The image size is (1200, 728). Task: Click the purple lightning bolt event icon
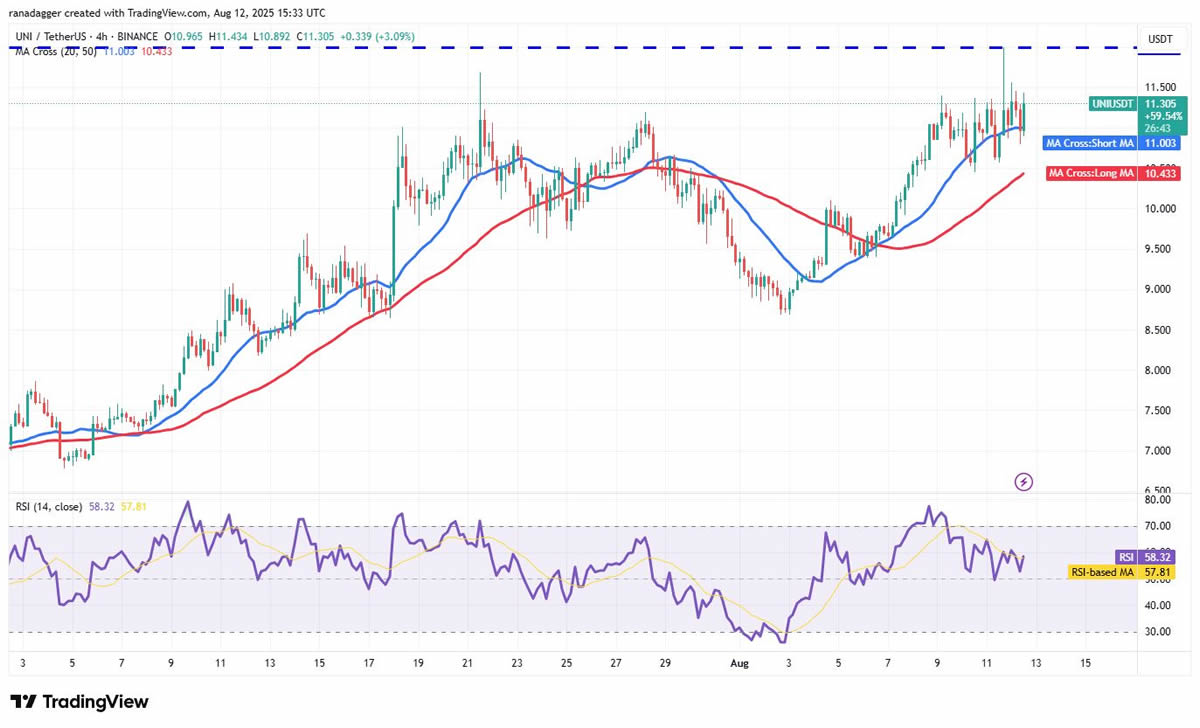pos(1023,482)
